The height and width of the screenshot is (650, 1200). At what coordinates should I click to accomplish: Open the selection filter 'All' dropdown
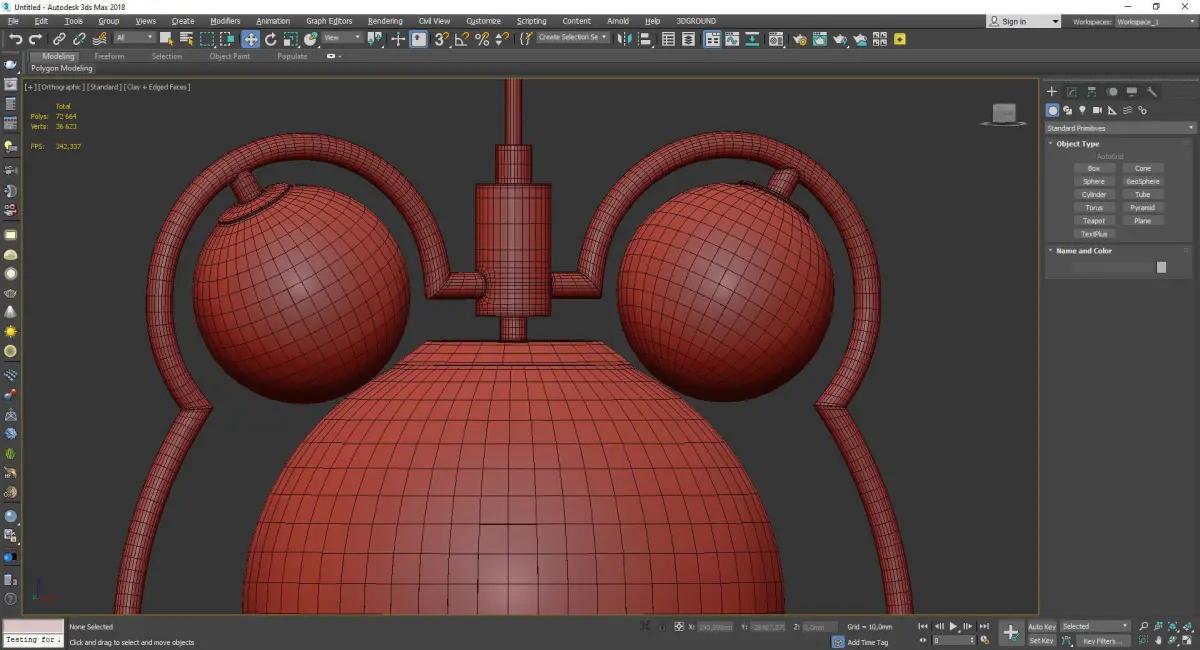[x=134, y=38]
